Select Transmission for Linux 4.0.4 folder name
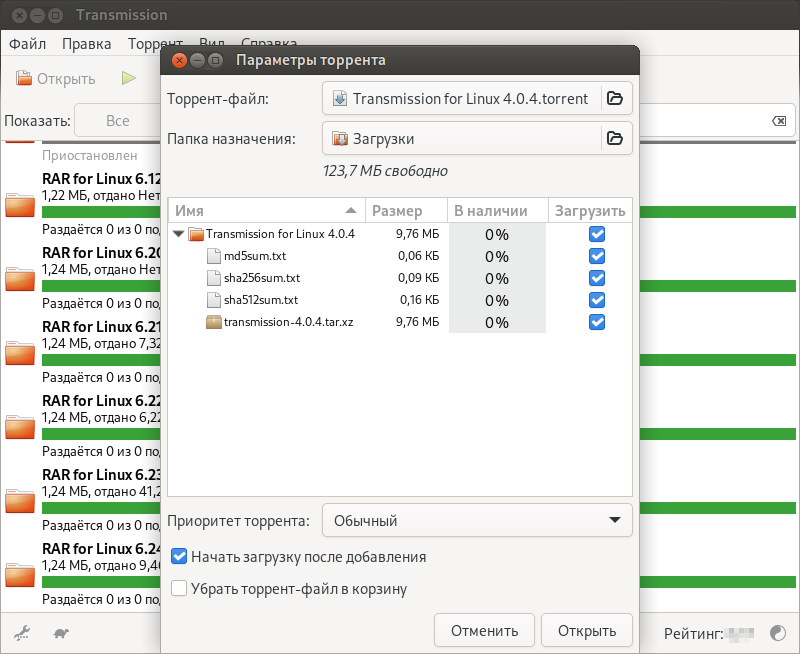 (280, 234)
